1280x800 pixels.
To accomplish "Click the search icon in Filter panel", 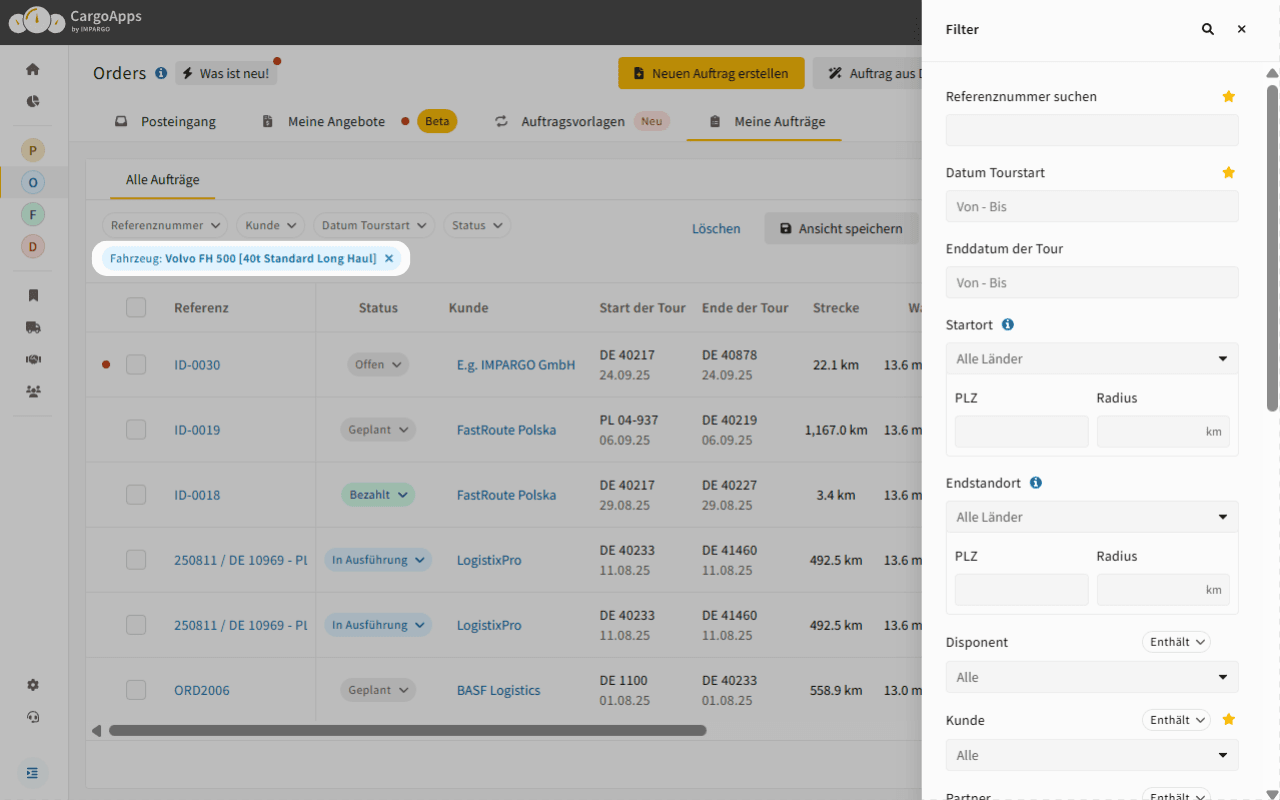I will [x=1208, y=30].
